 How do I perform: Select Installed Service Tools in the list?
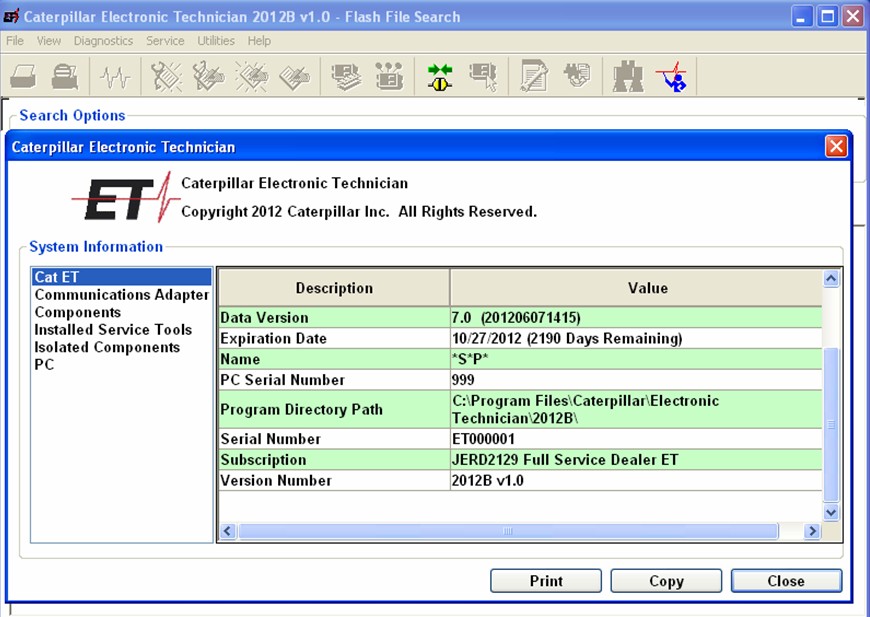pos(122,330)
